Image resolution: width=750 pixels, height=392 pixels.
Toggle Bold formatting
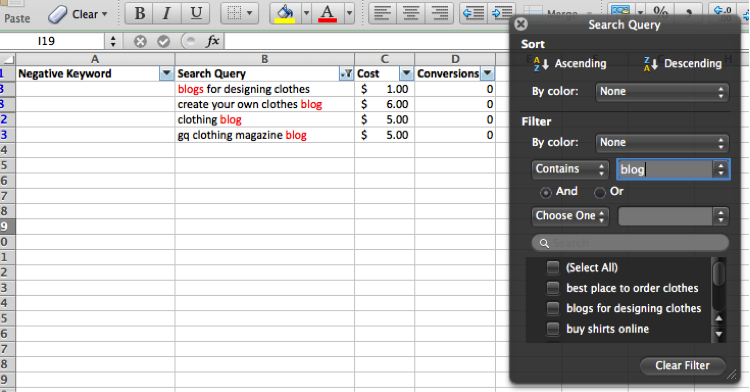(139, 13)
